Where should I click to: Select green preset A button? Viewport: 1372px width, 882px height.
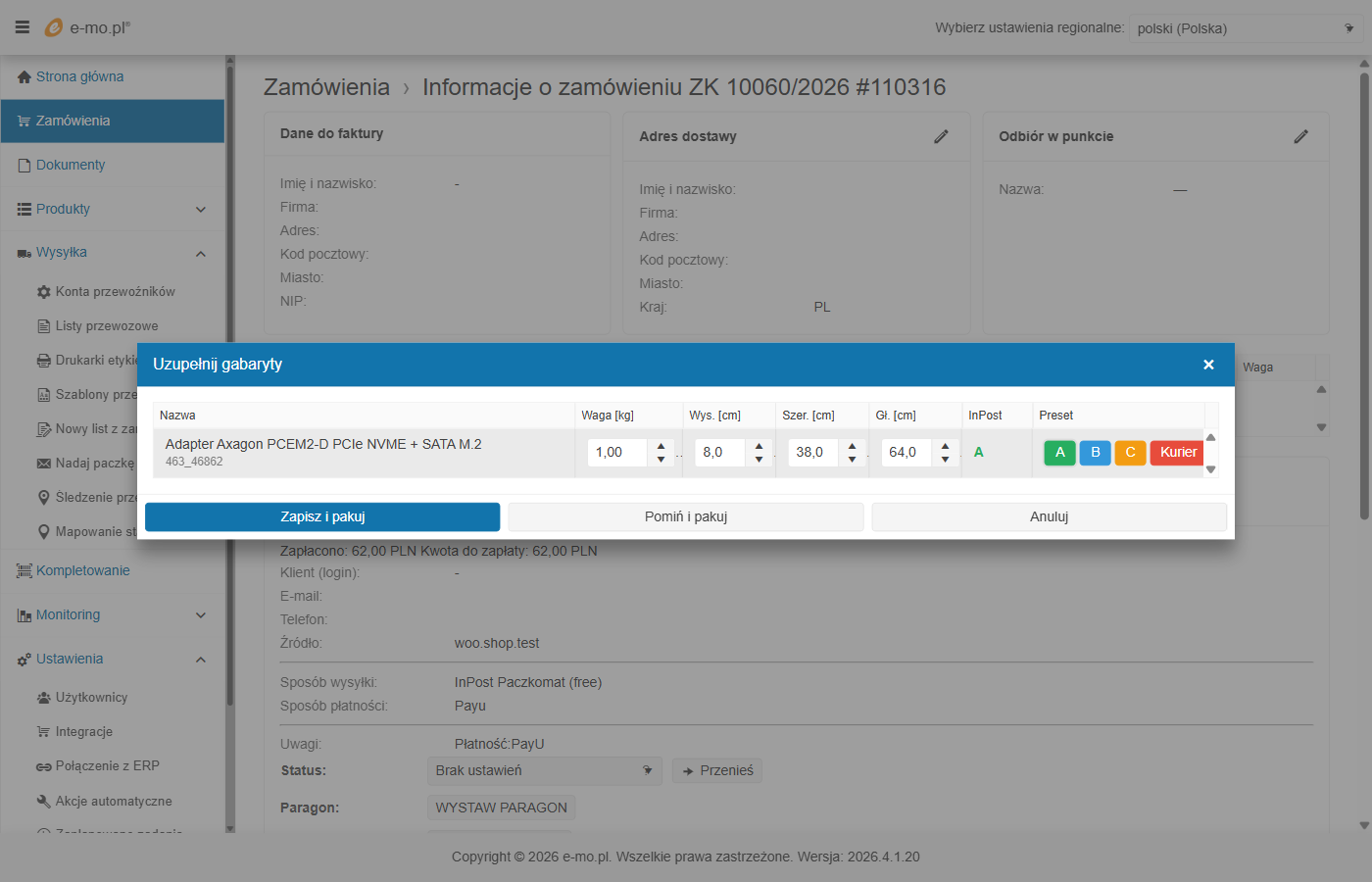pos(1059,453)
